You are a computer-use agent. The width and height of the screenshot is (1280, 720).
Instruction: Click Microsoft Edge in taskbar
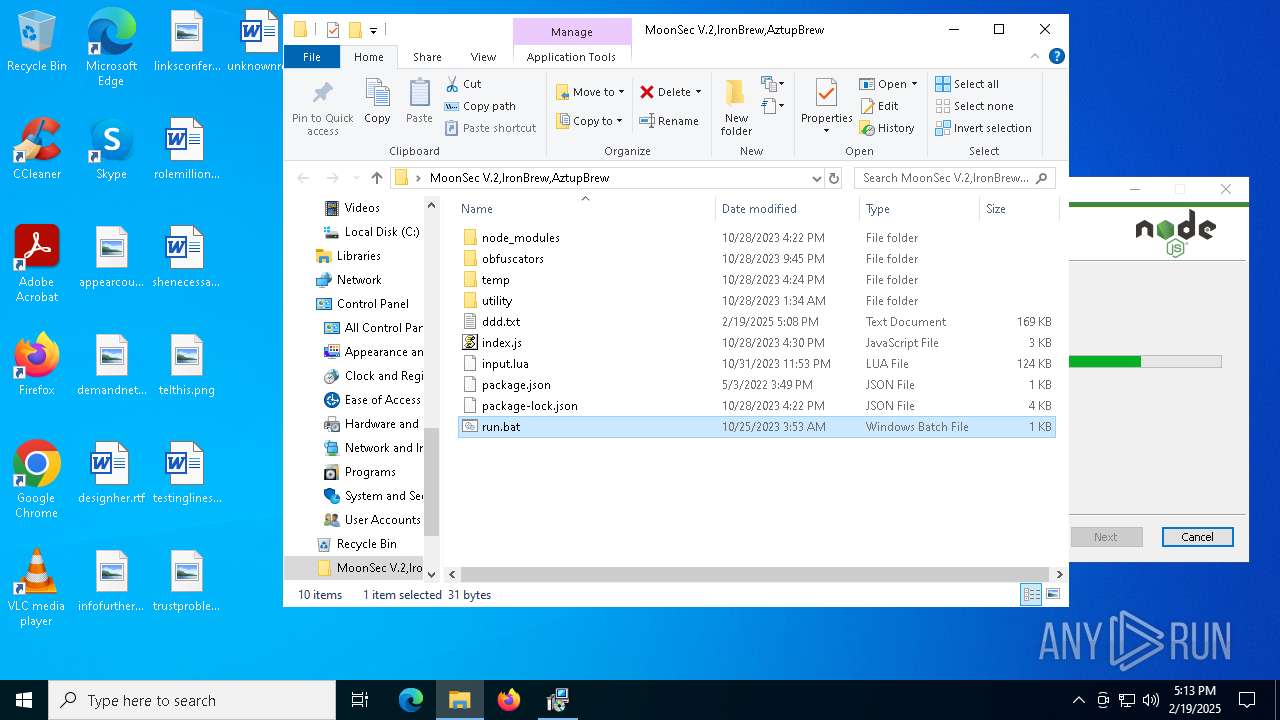click(x=411, y=700)
